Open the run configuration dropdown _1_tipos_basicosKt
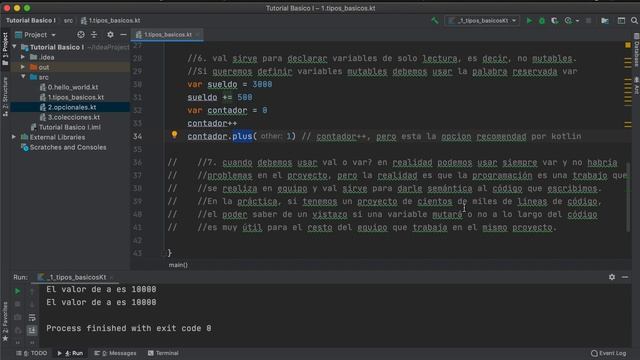This screenshot has height=360, width=640. (x=482, y=20)
